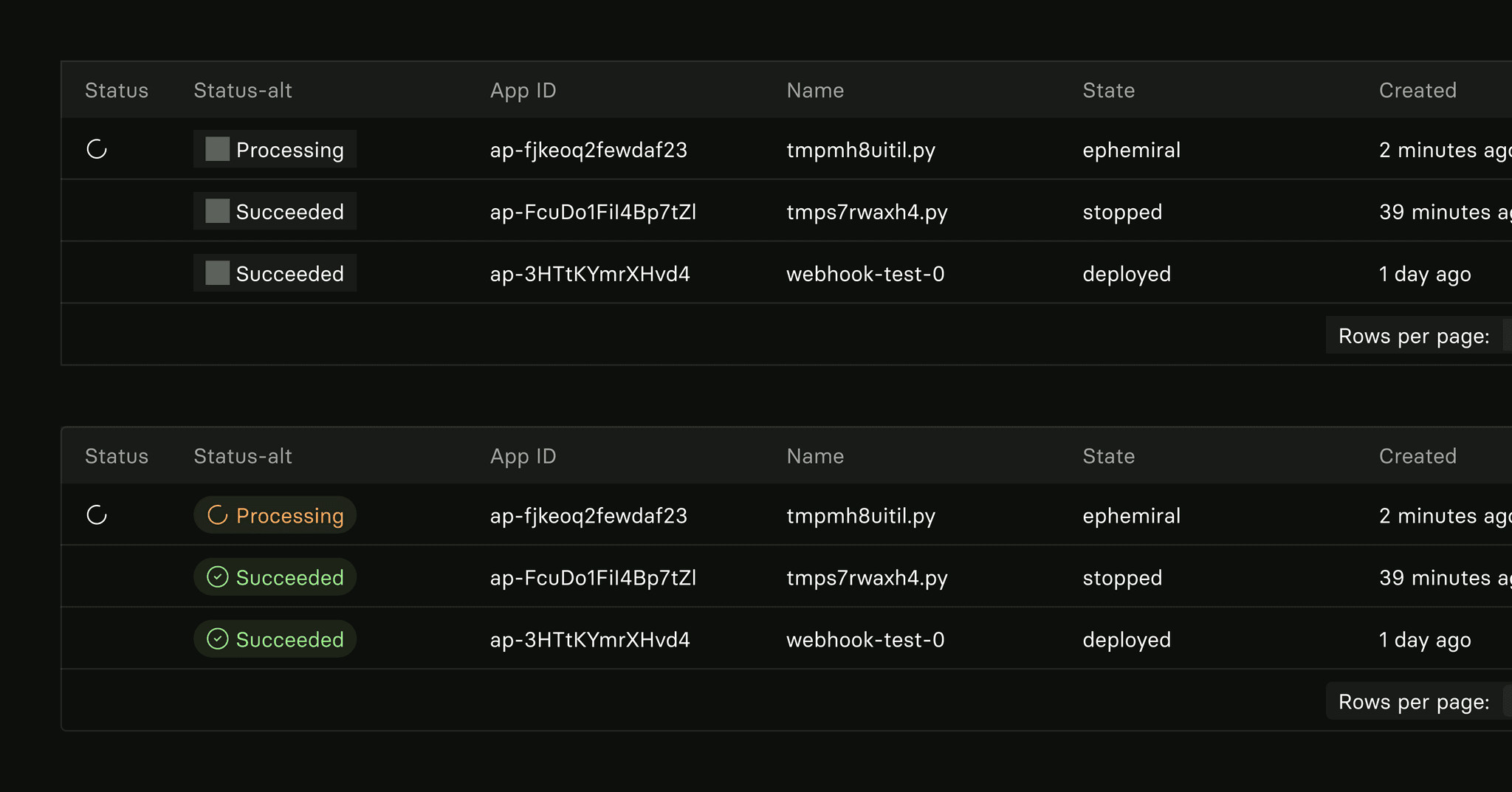Image resolution: width=1512 pixels, height=792 pixels.
Task: Click the orange spinner icon in the Processing badge
Action: (x=217, y=515)
